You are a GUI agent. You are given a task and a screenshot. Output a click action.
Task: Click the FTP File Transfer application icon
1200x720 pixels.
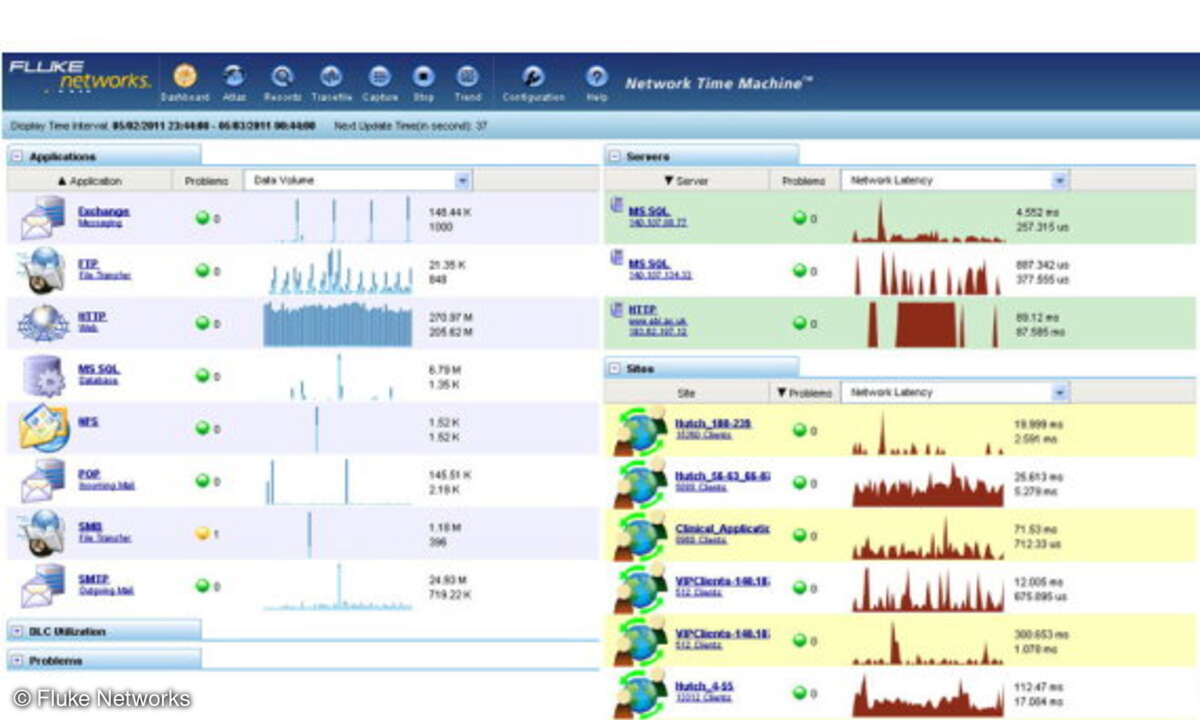(x=44, y=270)
